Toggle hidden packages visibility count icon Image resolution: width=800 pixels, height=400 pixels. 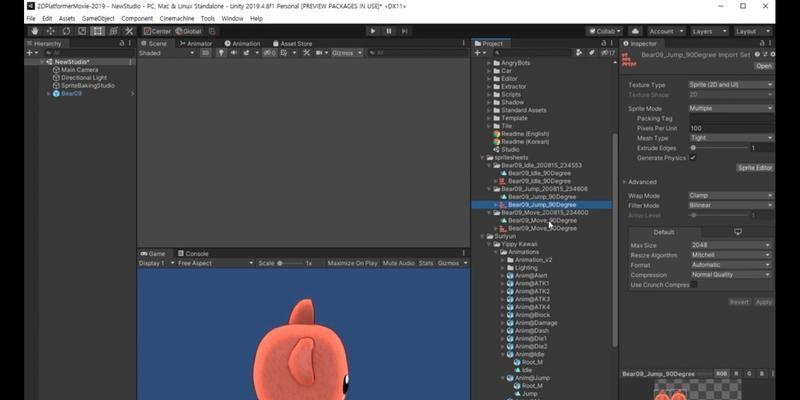click(608, 53)
